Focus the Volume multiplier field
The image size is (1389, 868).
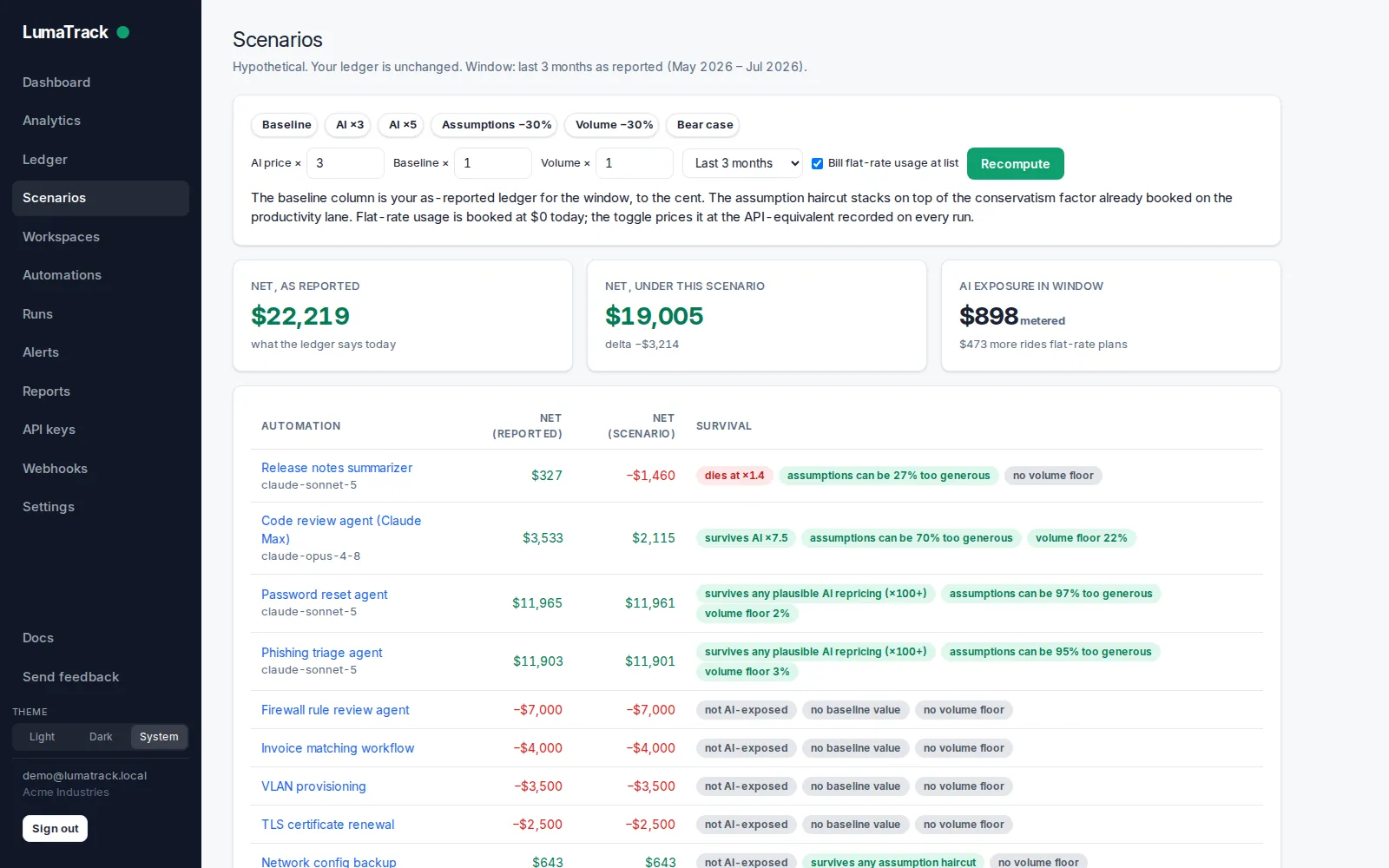pos(634,163)
